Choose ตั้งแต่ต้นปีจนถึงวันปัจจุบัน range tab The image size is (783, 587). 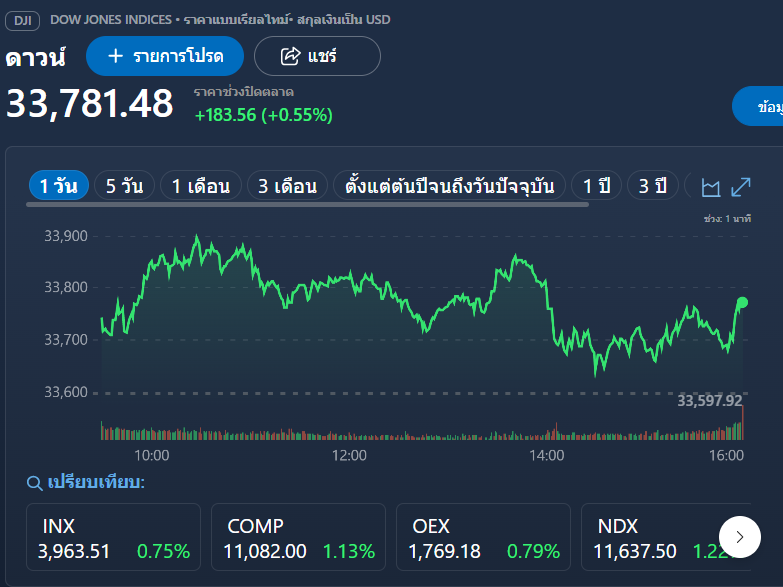point(449,186)
